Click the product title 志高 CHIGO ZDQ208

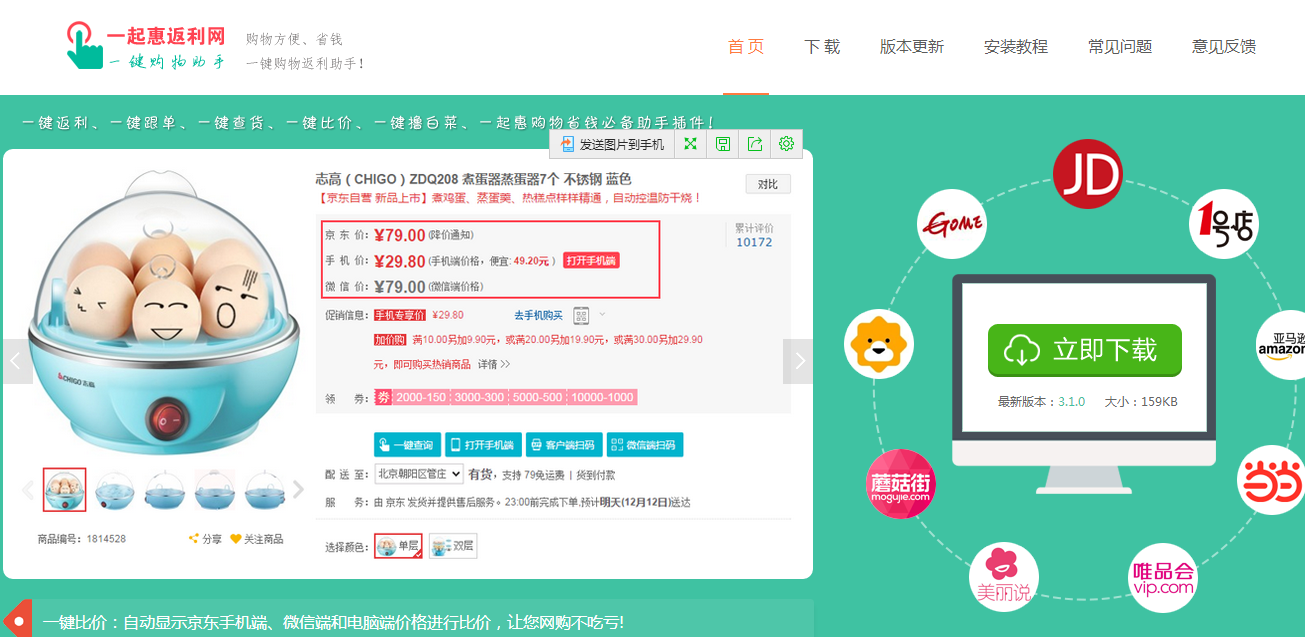tap(474, 179)
